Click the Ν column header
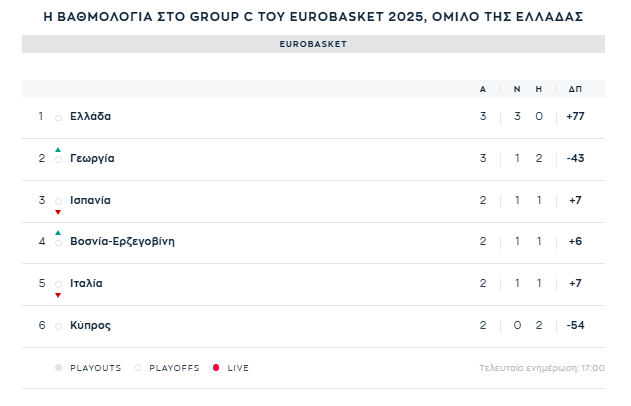Viewport: 631px width, 406px height. (517, 89)
